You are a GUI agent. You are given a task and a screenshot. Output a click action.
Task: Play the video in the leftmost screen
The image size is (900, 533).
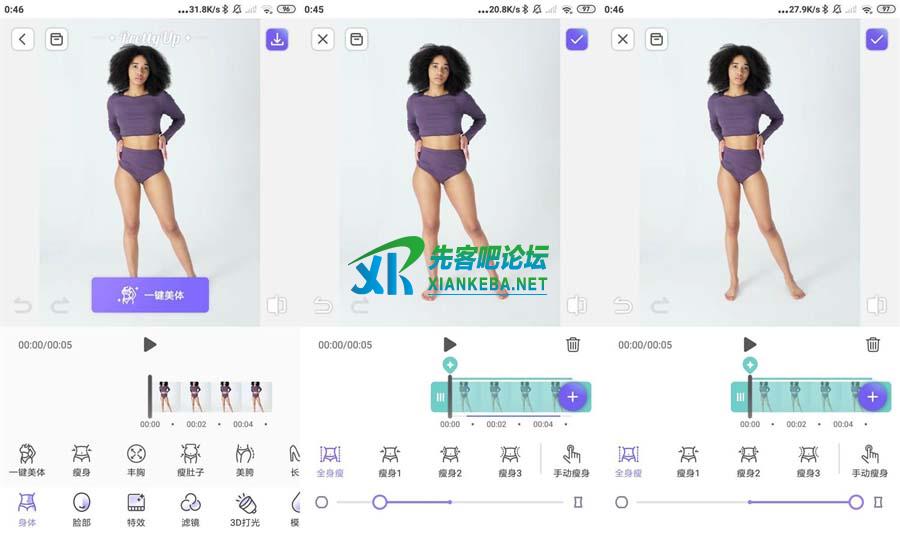tap(150, 344)
